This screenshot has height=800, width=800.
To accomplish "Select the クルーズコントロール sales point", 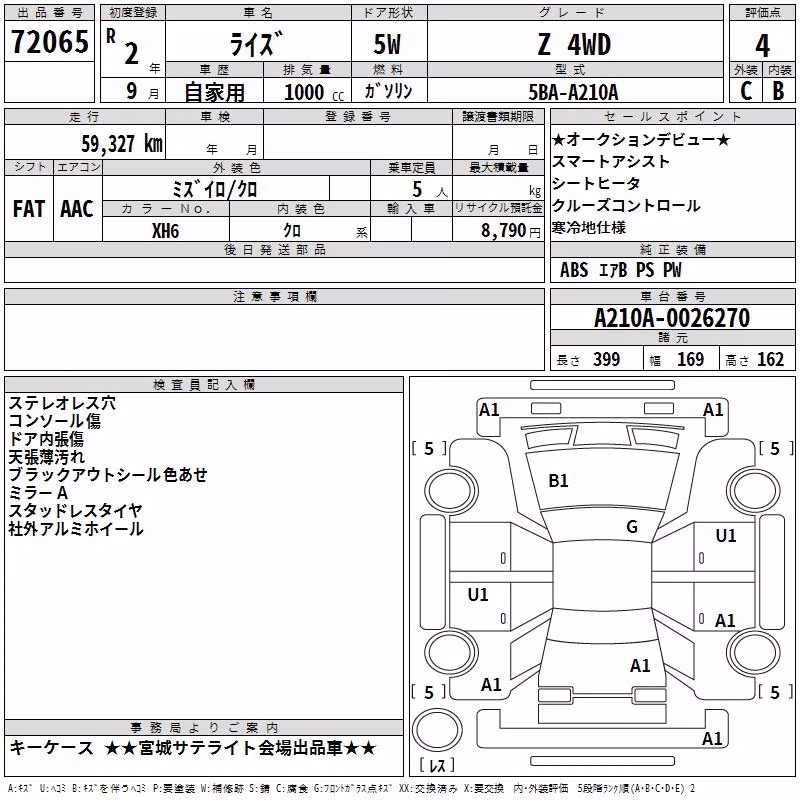I will (x=626, y=206).
